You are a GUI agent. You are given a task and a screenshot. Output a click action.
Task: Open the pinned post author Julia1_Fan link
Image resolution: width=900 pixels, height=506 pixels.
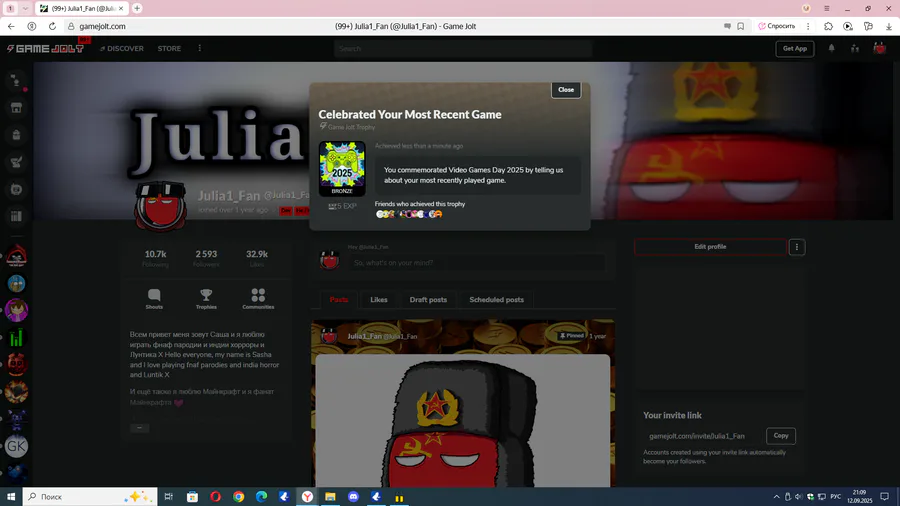point(364,336)
